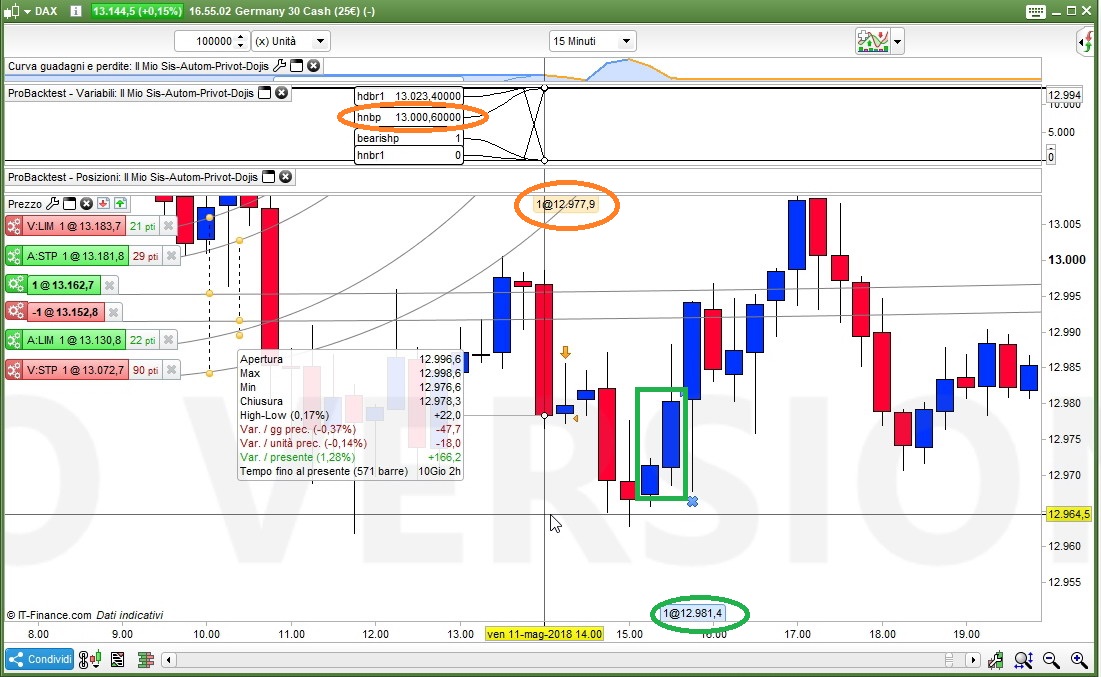This screenshot has width=1101, height=677.
Task: Select the A:LIM 1 @ 13.130,8 order label
Action: [x=74, y=341]
